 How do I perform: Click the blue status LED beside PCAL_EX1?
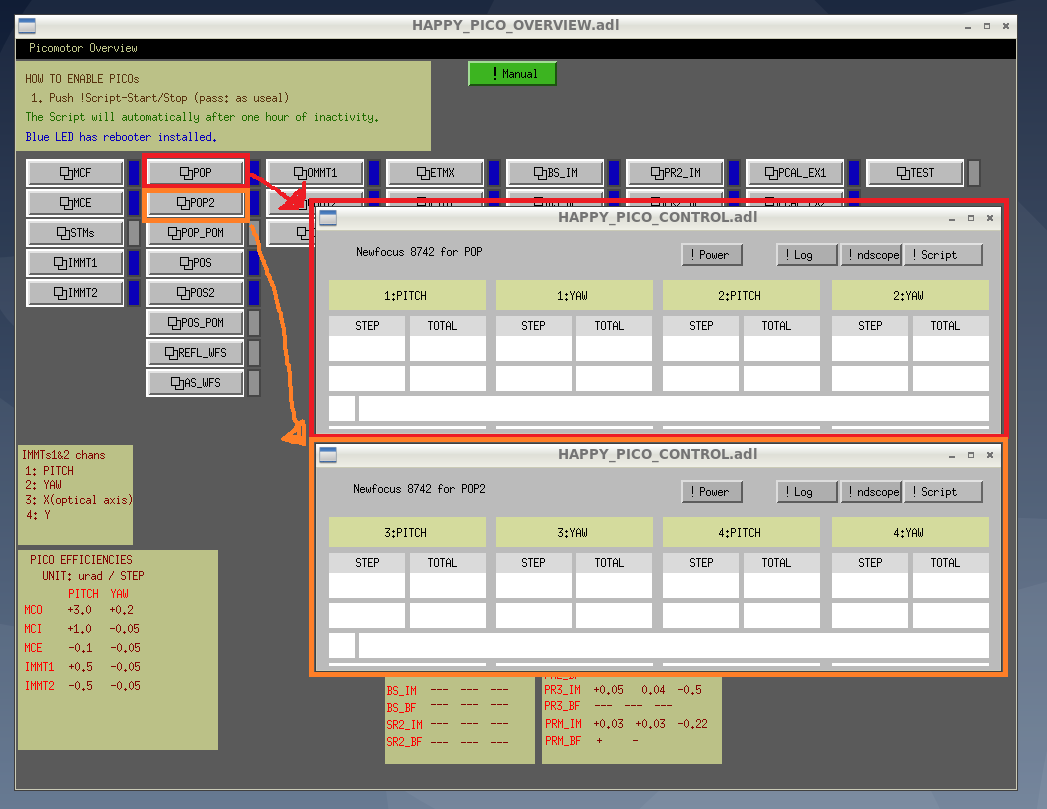pos(854,173)
